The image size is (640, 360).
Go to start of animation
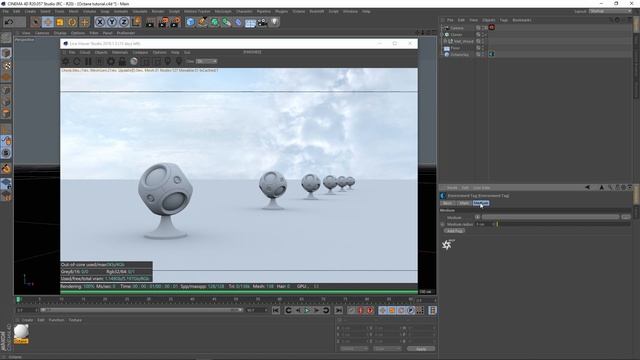(x=276, y=311)
